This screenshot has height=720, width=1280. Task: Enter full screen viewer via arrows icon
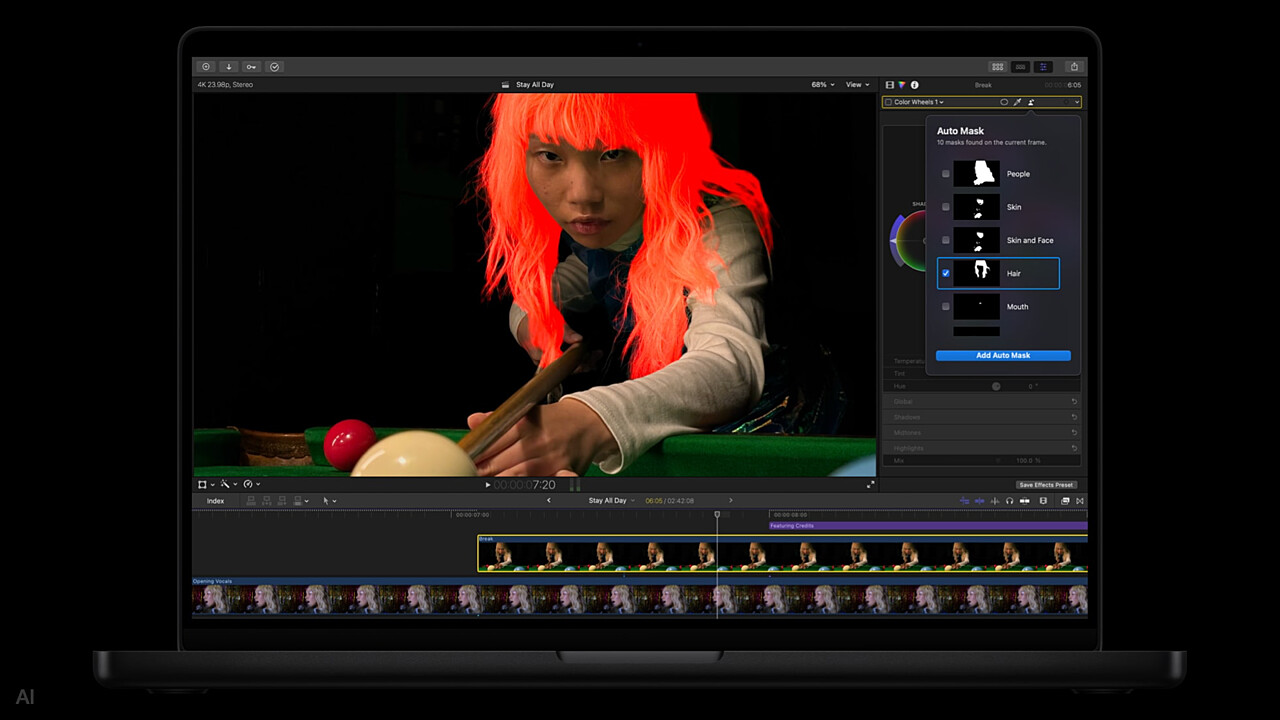[x=870, y=484]
